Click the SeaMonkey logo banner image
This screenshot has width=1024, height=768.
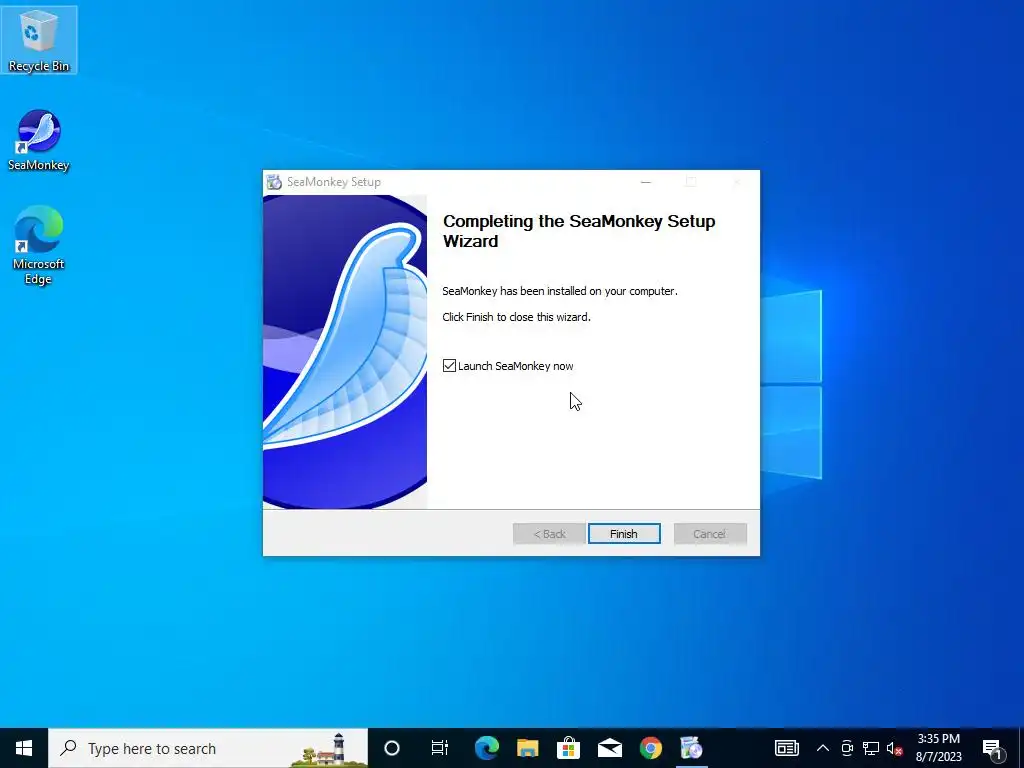345,351
